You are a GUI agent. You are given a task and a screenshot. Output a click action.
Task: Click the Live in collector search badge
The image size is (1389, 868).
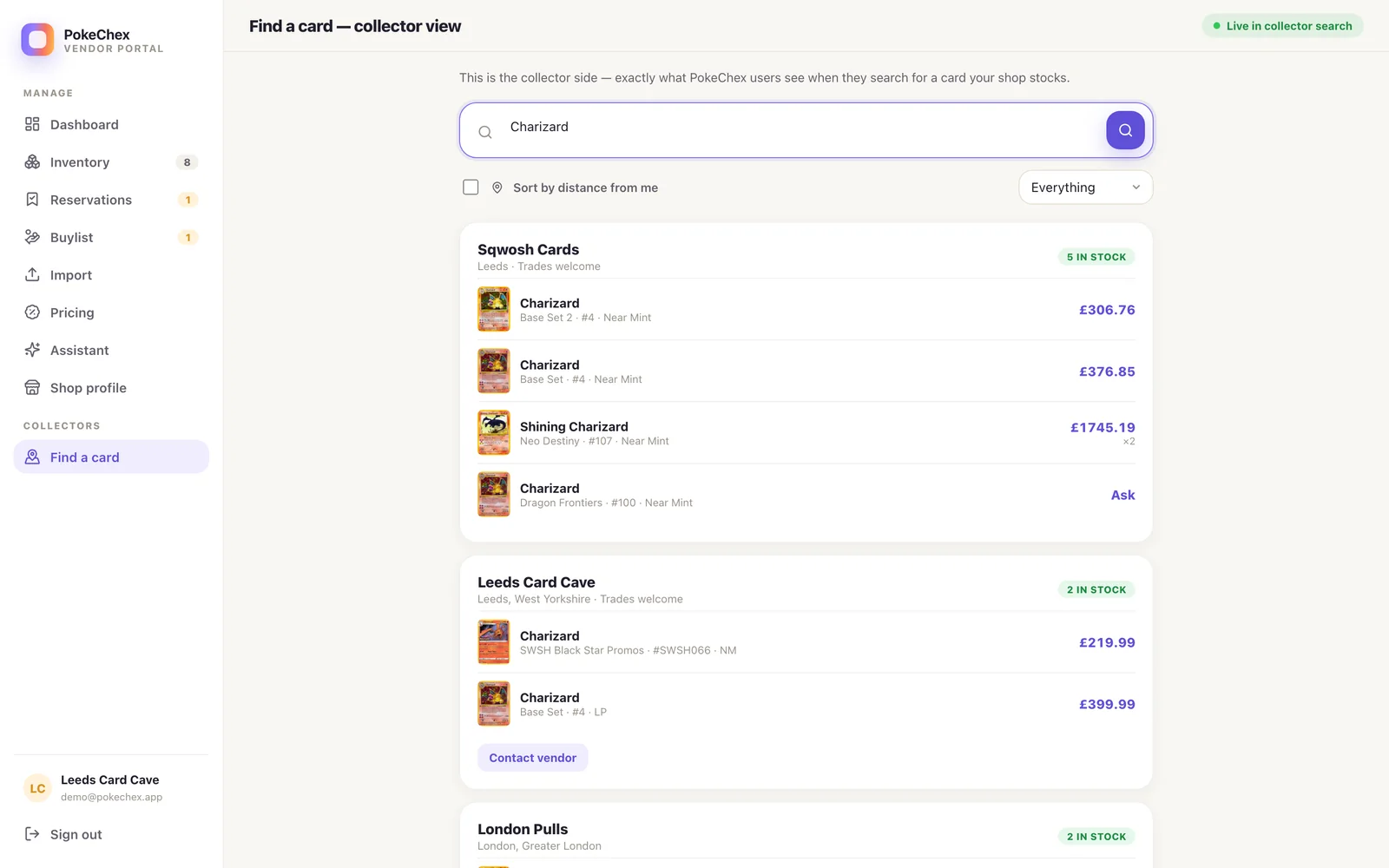1282,26
